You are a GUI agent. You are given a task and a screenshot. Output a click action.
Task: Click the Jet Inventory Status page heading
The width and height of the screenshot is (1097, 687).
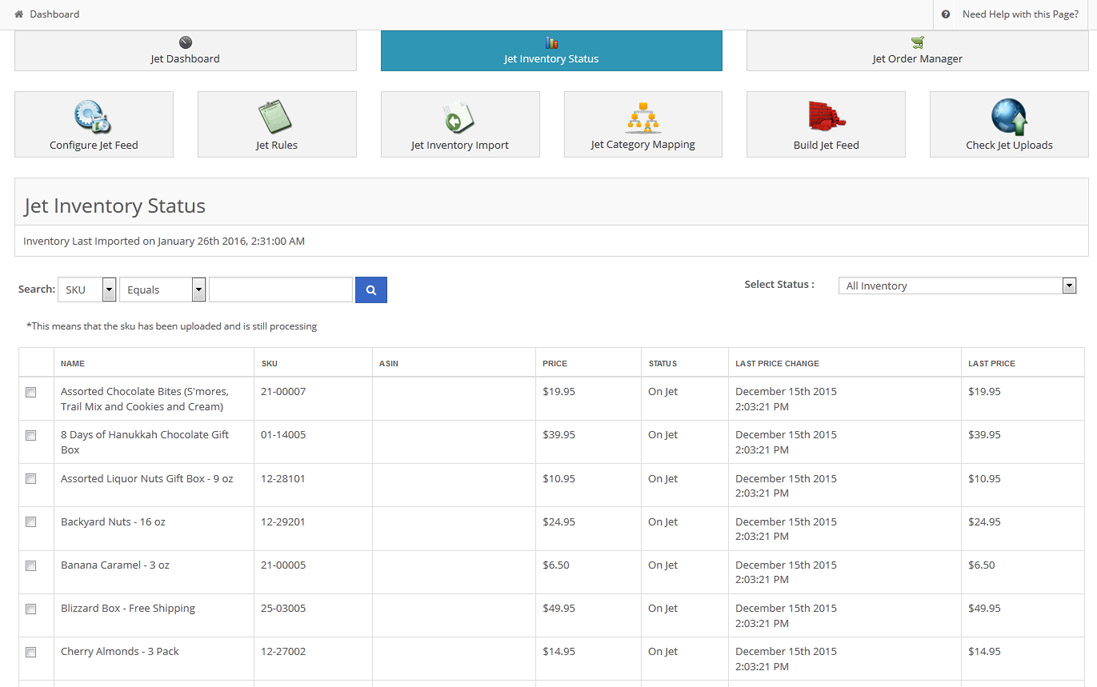tap(115, 206)
